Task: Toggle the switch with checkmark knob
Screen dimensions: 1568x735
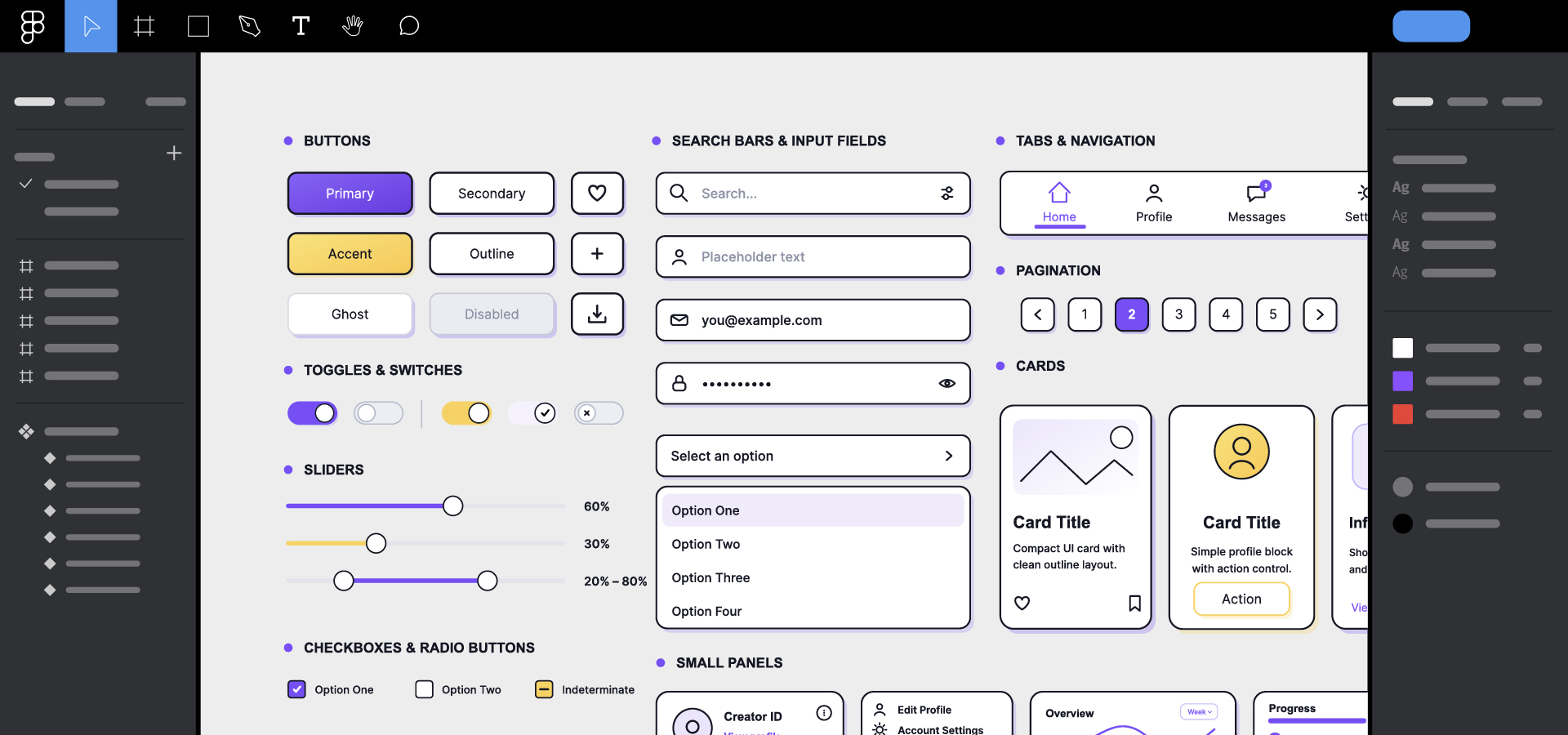Action: tap(532, 413)
